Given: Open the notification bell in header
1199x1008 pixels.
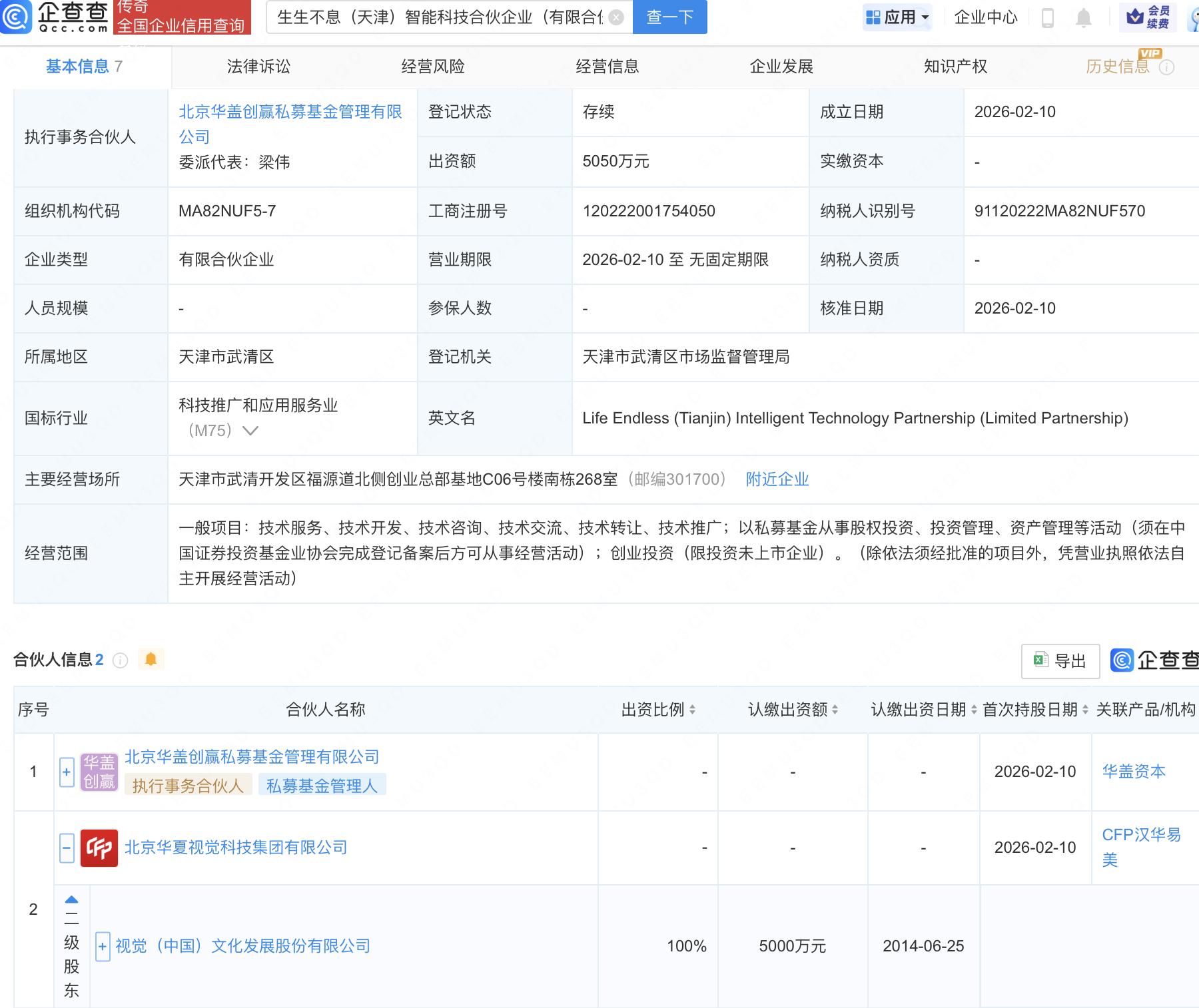Looking at the screenshot, I should tap(1084, 18).
